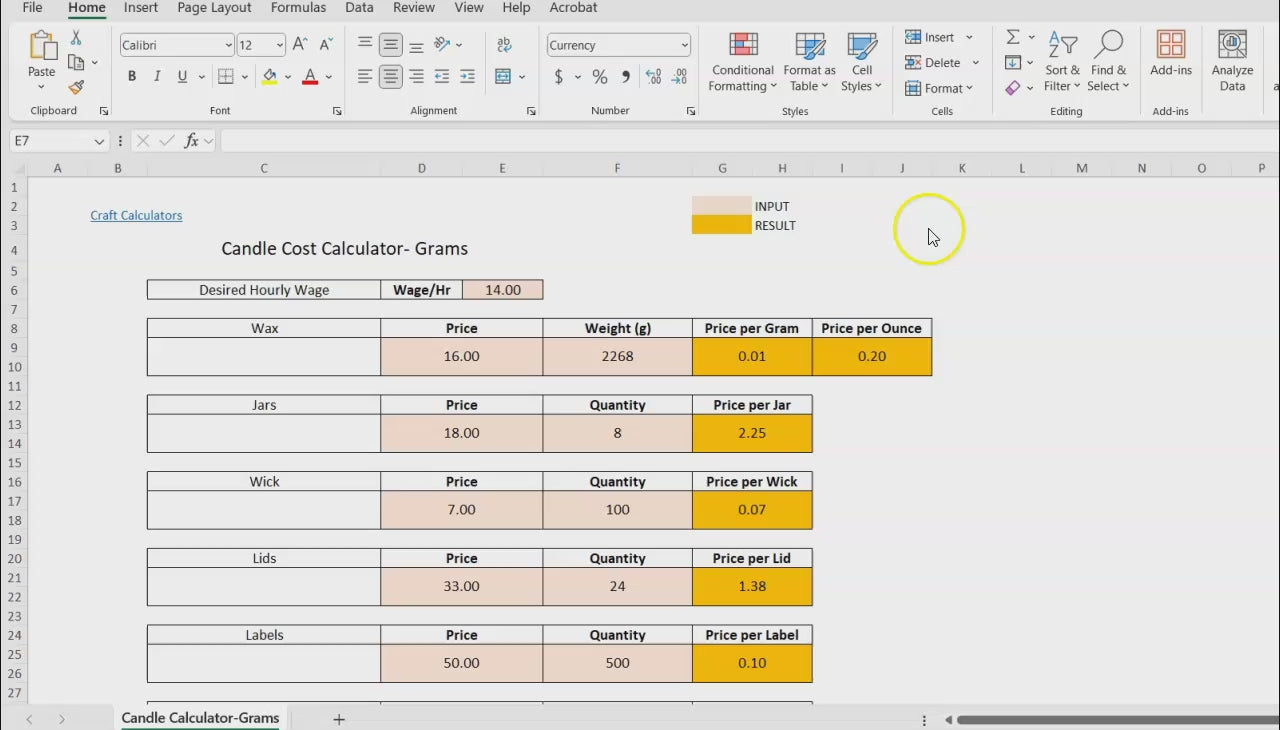Select the Wage/Hr input cell 14.00

coord(502,290)
